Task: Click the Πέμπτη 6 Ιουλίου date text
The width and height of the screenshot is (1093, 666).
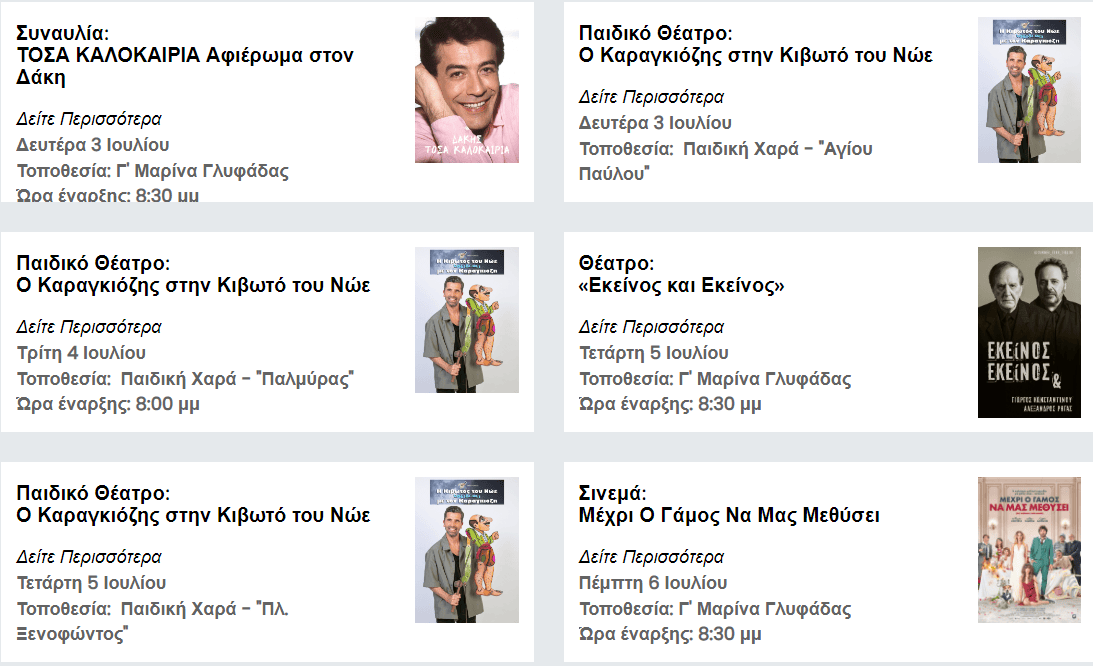Action: [653, 583]
